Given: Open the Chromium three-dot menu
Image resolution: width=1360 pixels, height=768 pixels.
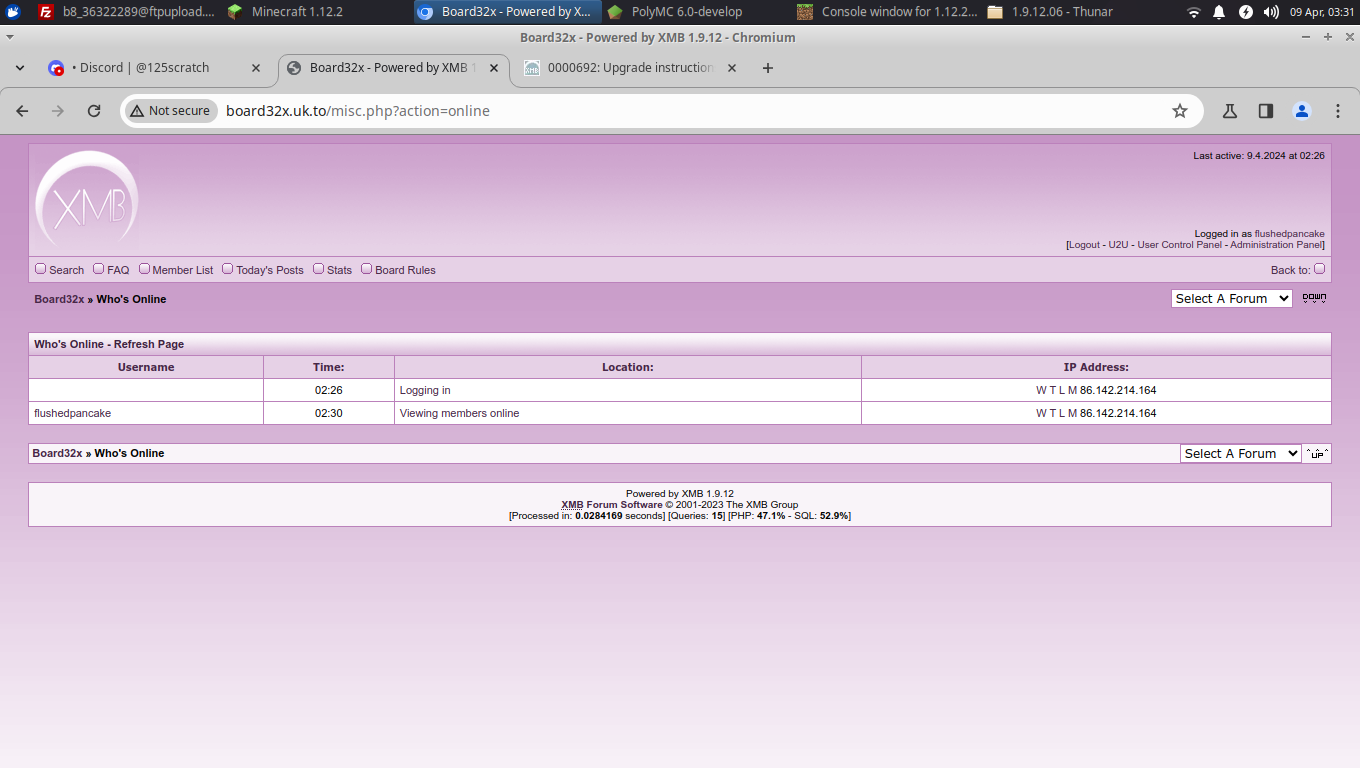Looking at the screenshot, I should pos(1338,111).
